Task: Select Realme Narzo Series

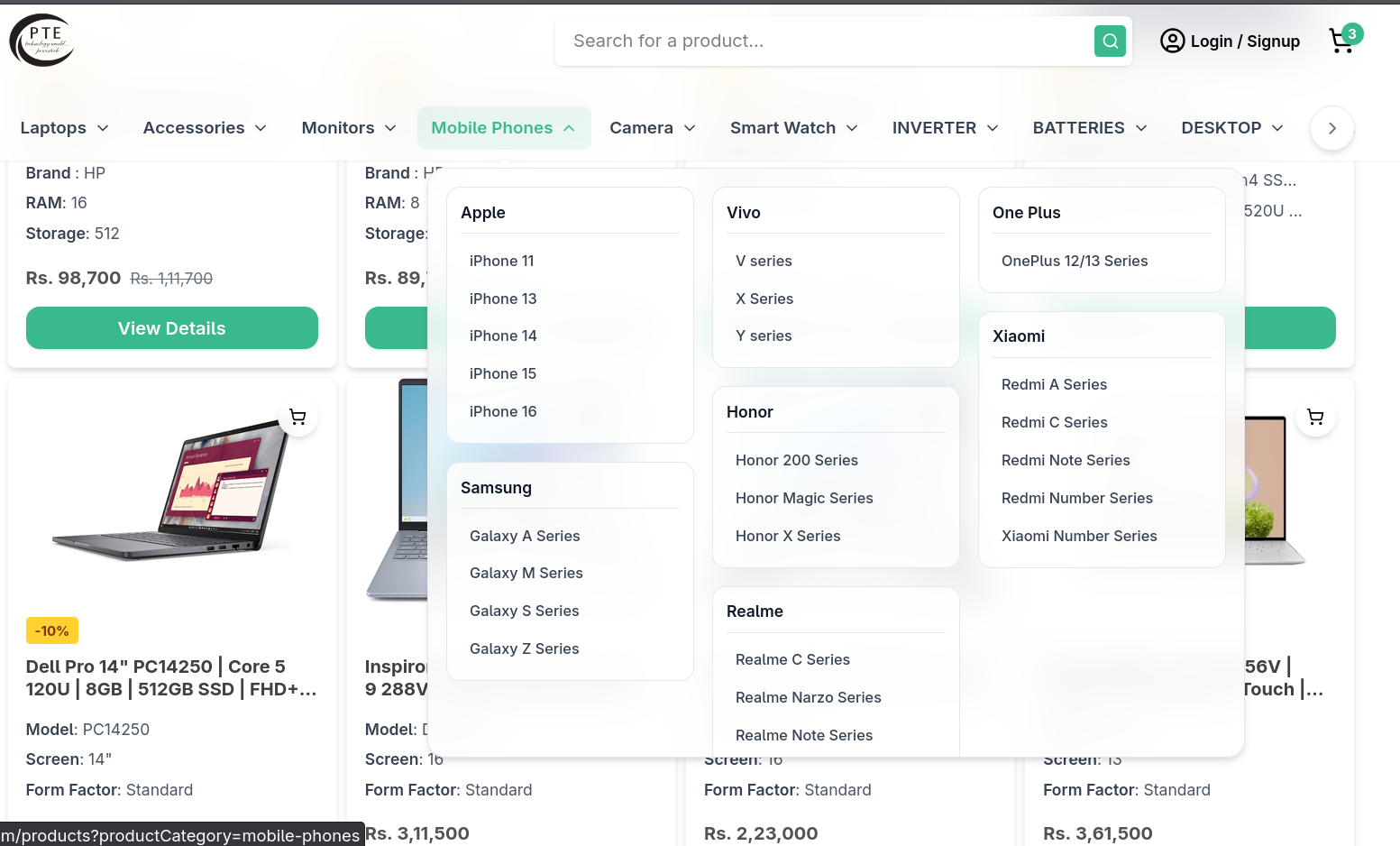Action: coord(809,697)
